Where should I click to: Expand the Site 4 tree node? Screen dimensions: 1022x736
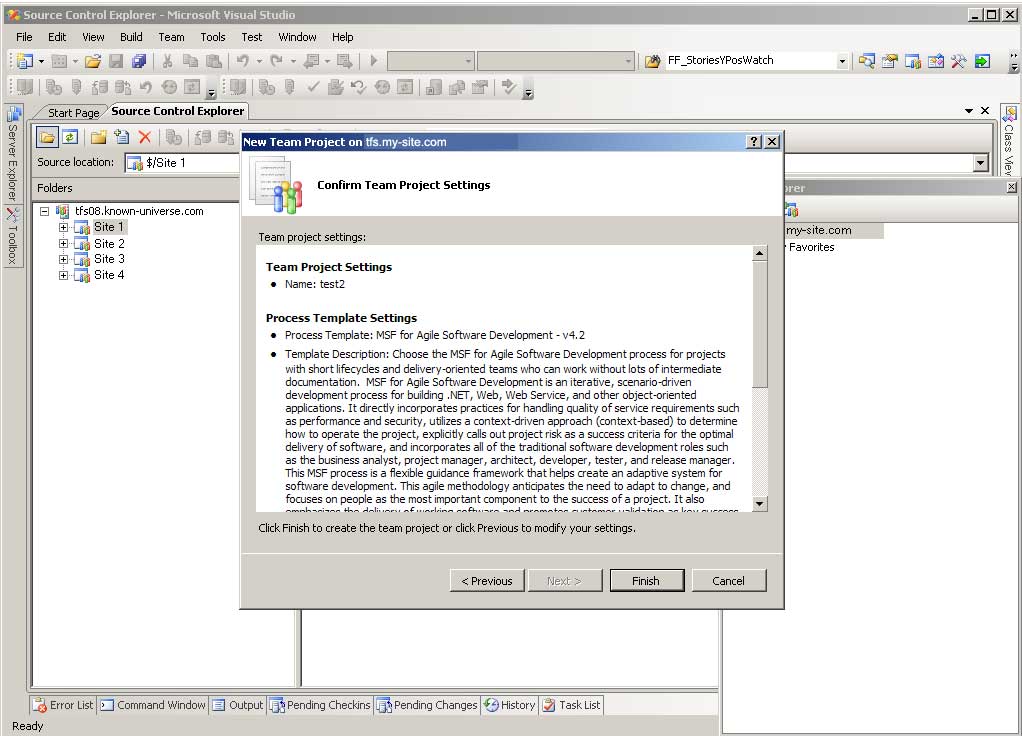[x=63, y=276]
